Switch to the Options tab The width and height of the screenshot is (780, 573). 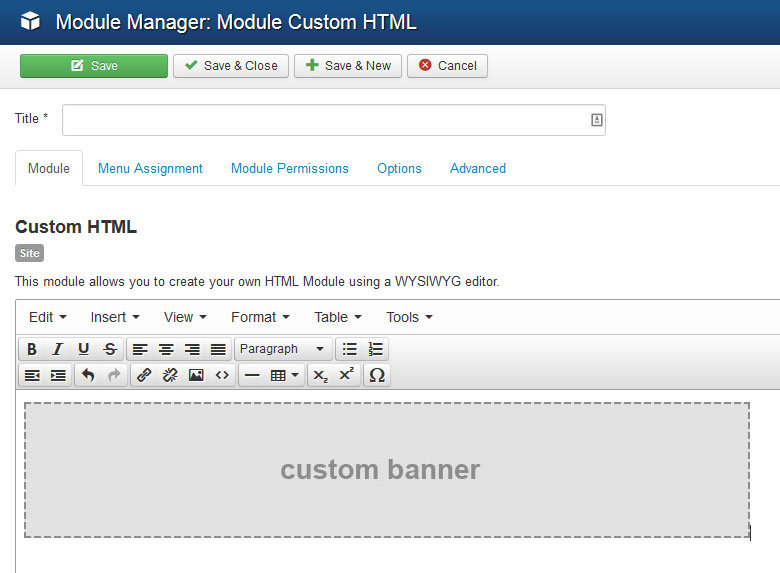[x=399, y=169]
